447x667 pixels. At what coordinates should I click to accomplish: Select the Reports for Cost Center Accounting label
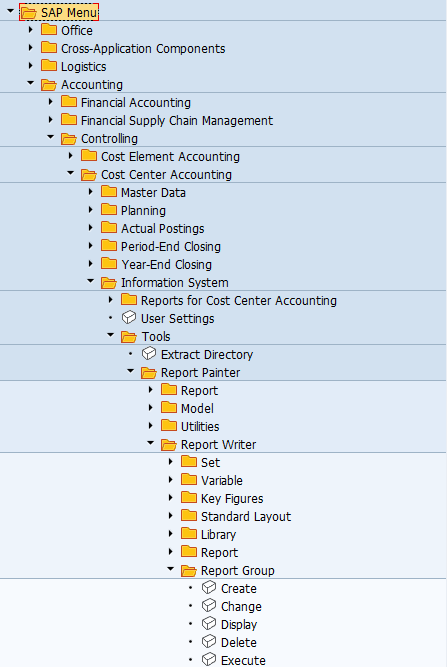point(239,301)
